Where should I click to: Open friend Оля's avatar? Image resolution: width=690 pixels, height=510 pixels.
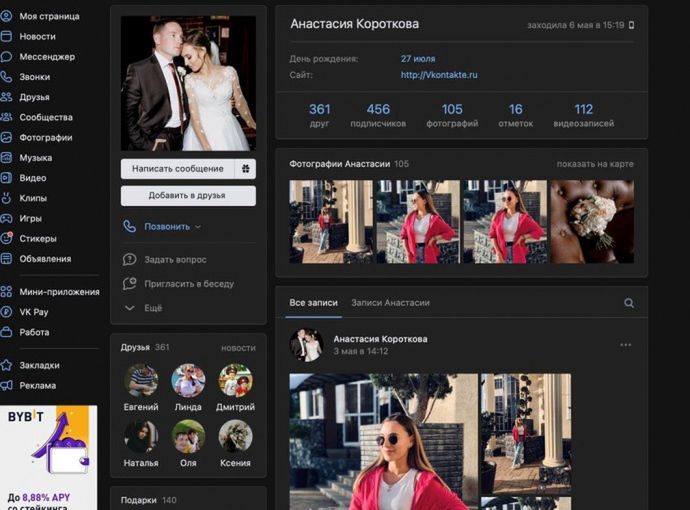188,437
